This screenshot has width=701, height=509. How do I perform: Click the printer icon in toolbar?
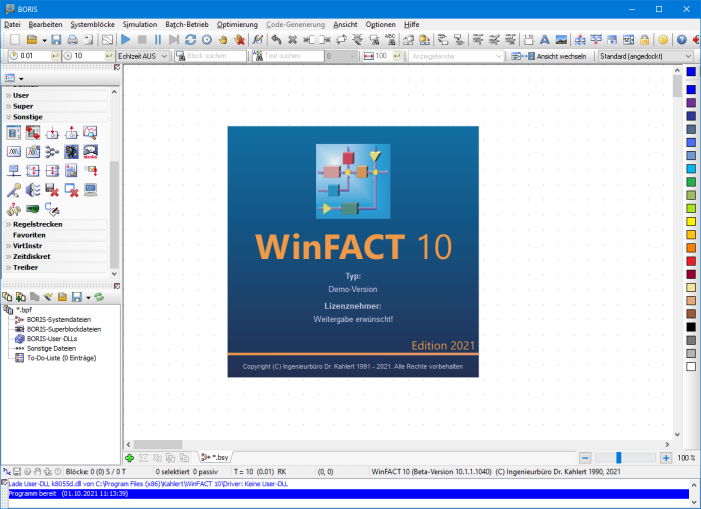(72, 40)
